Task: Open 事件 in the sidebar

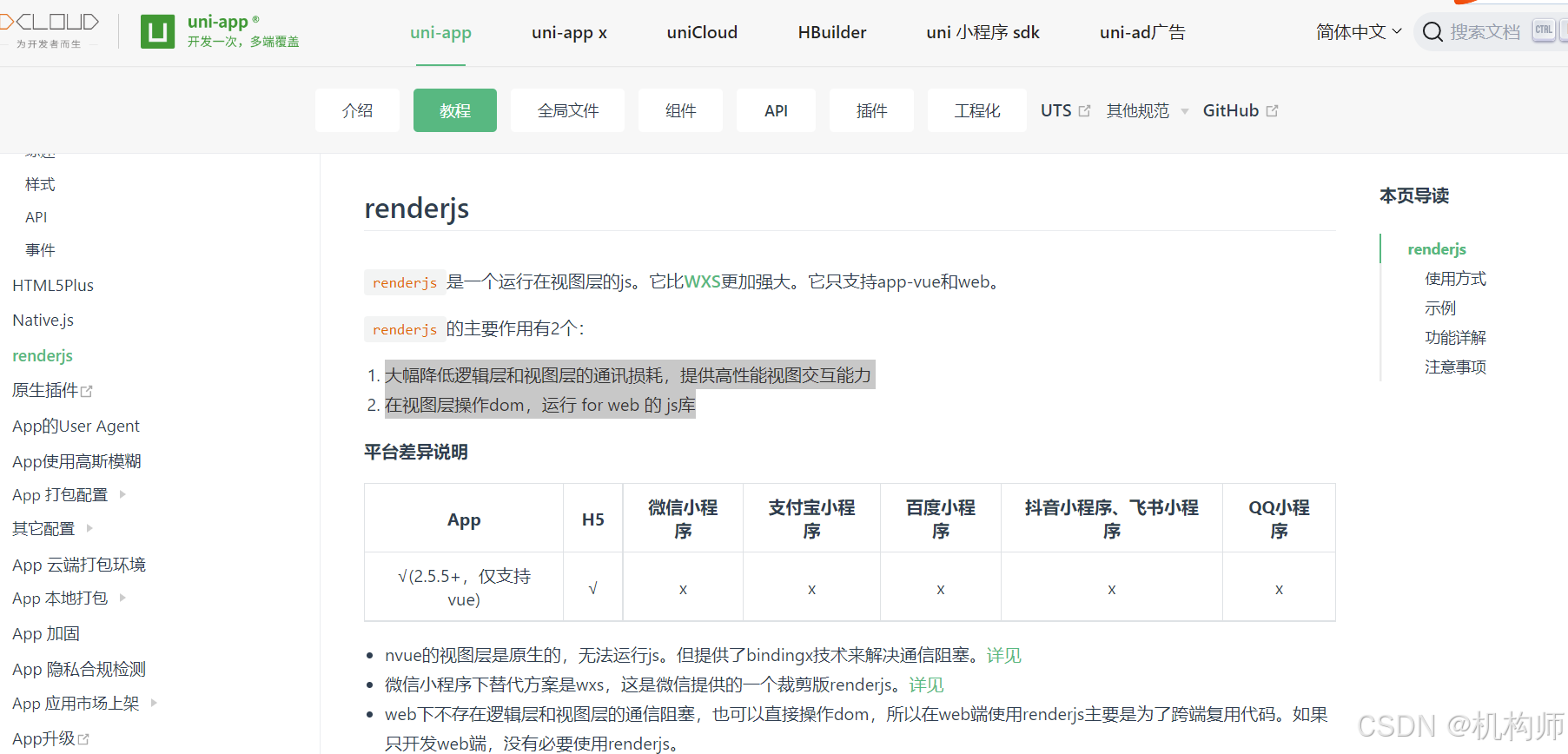Action: click(40, 250)
